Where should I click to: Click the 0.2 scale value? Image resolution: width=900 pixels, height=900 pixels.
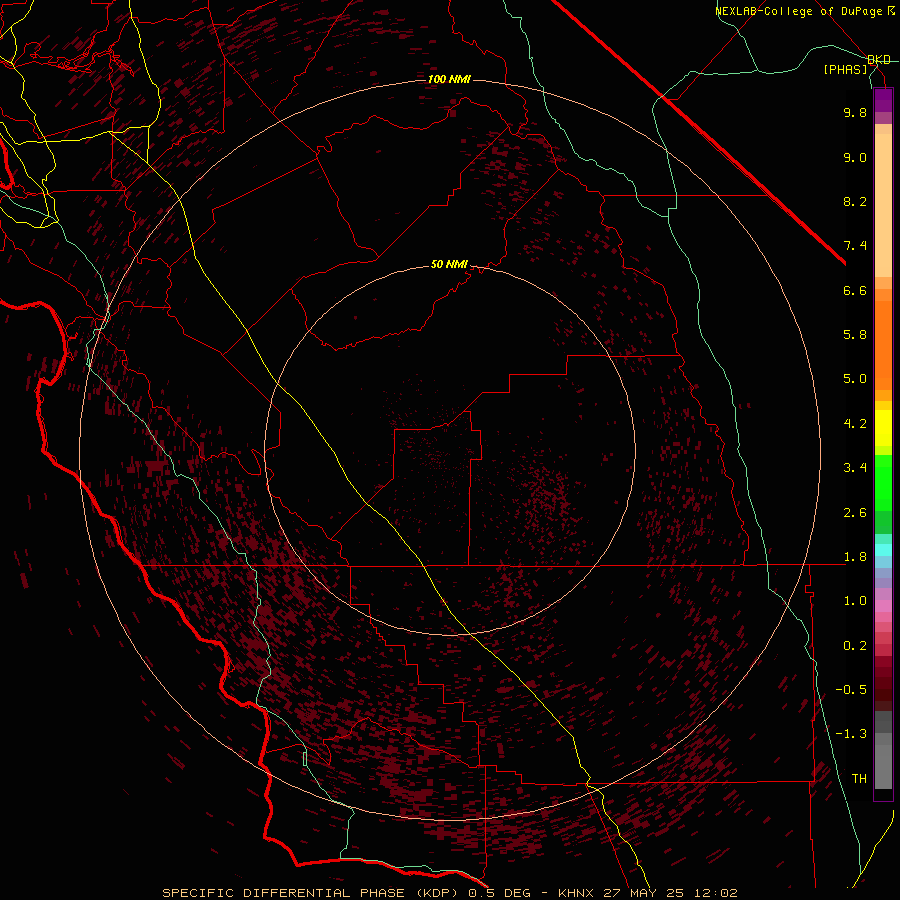coord(855,646)
